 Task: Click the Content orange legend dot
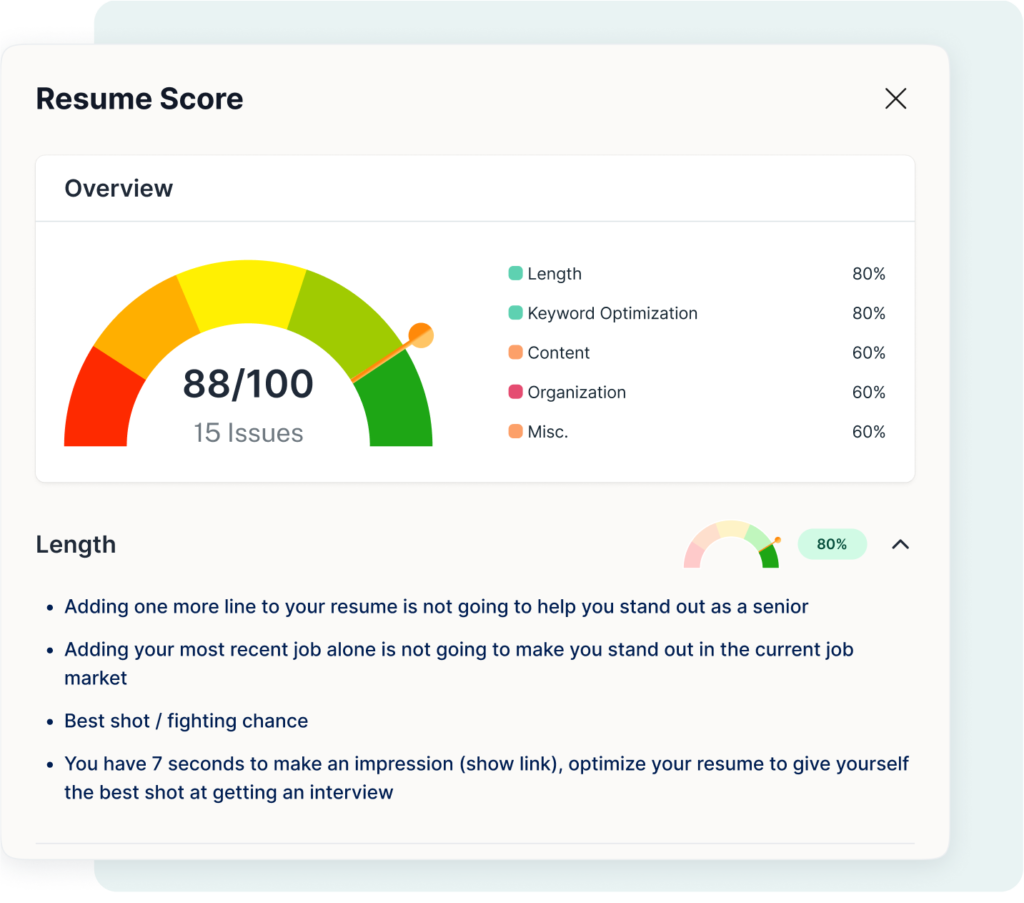(515, 352)
